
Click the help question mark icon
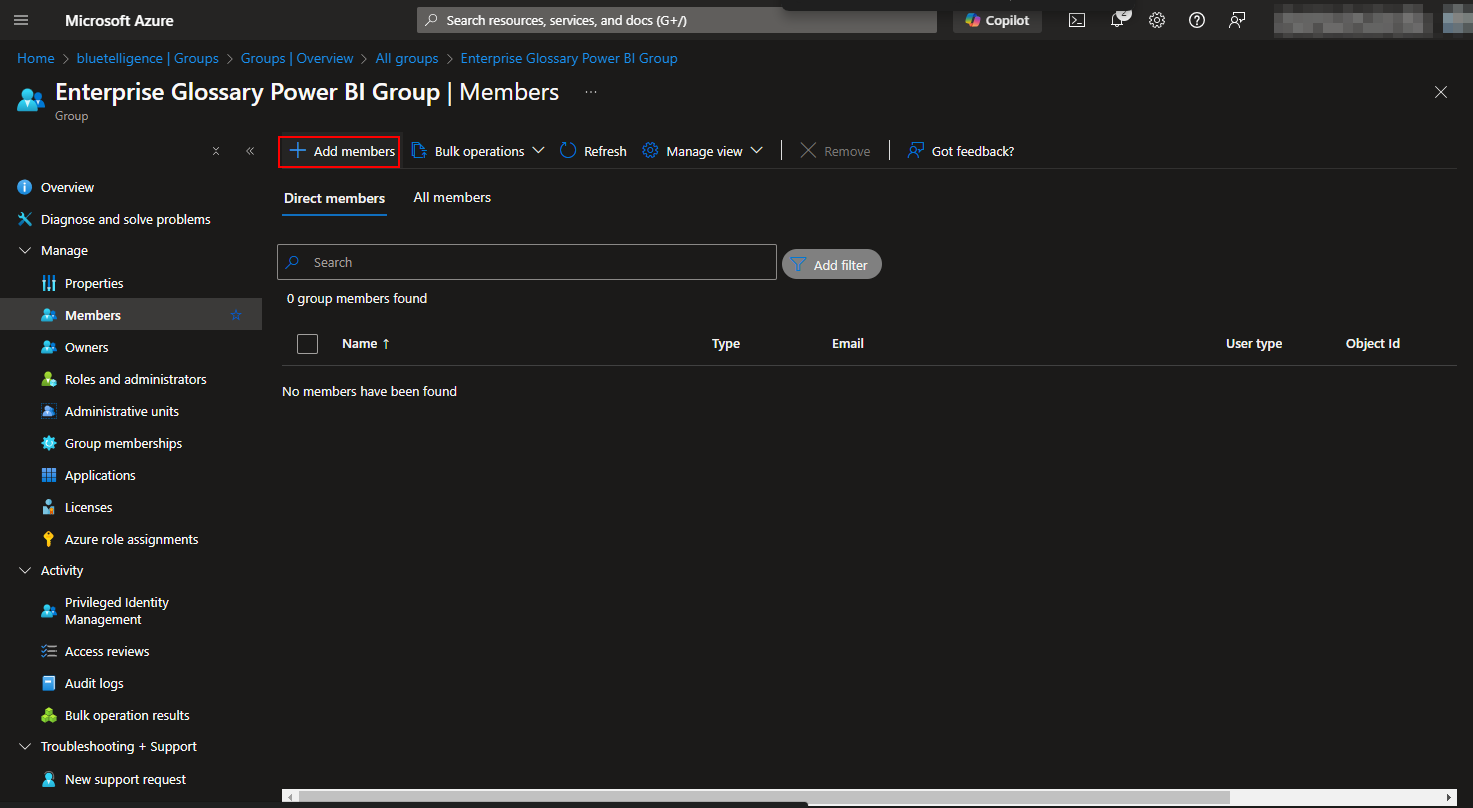point(1197,20)
